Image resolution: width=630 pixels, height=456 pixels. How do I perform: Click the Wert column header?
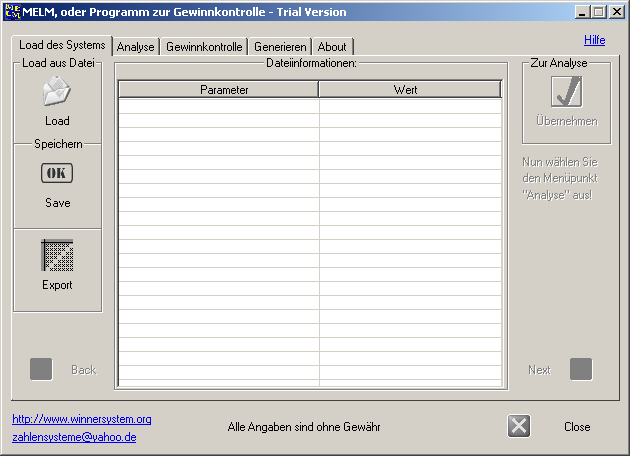click(410, 89)
